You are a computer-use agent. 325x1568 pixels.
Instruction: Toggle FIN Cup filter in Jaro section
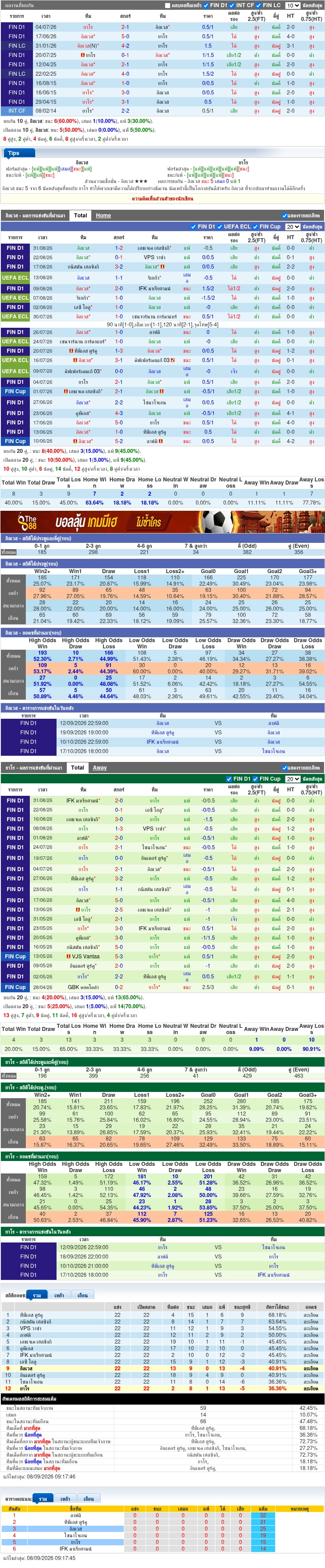[x=256, y=778]
